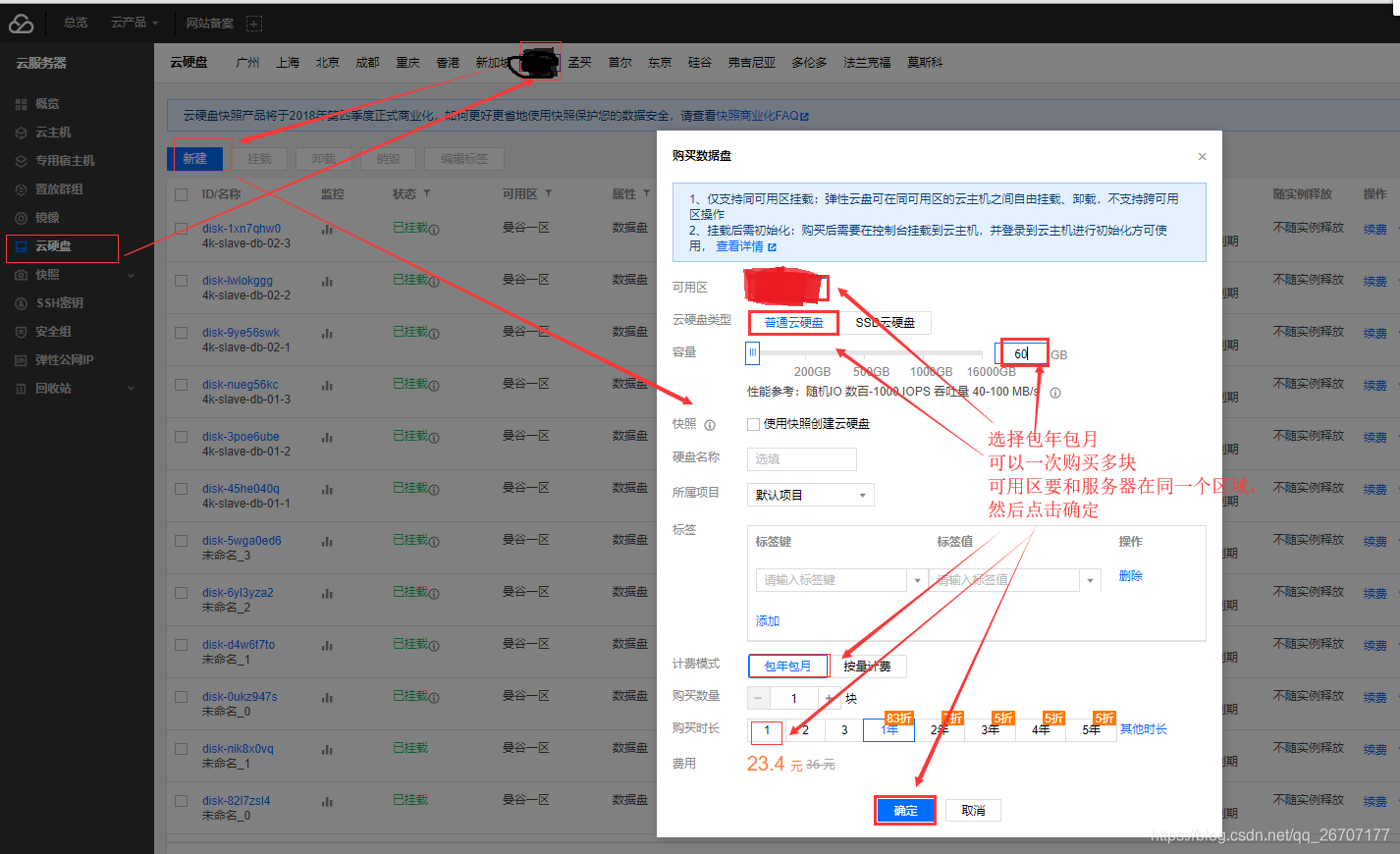The width and height of the screenshot is (1400, 854).
Task: Click the plus icon beside 网站备案
Action: coord(253,24)
